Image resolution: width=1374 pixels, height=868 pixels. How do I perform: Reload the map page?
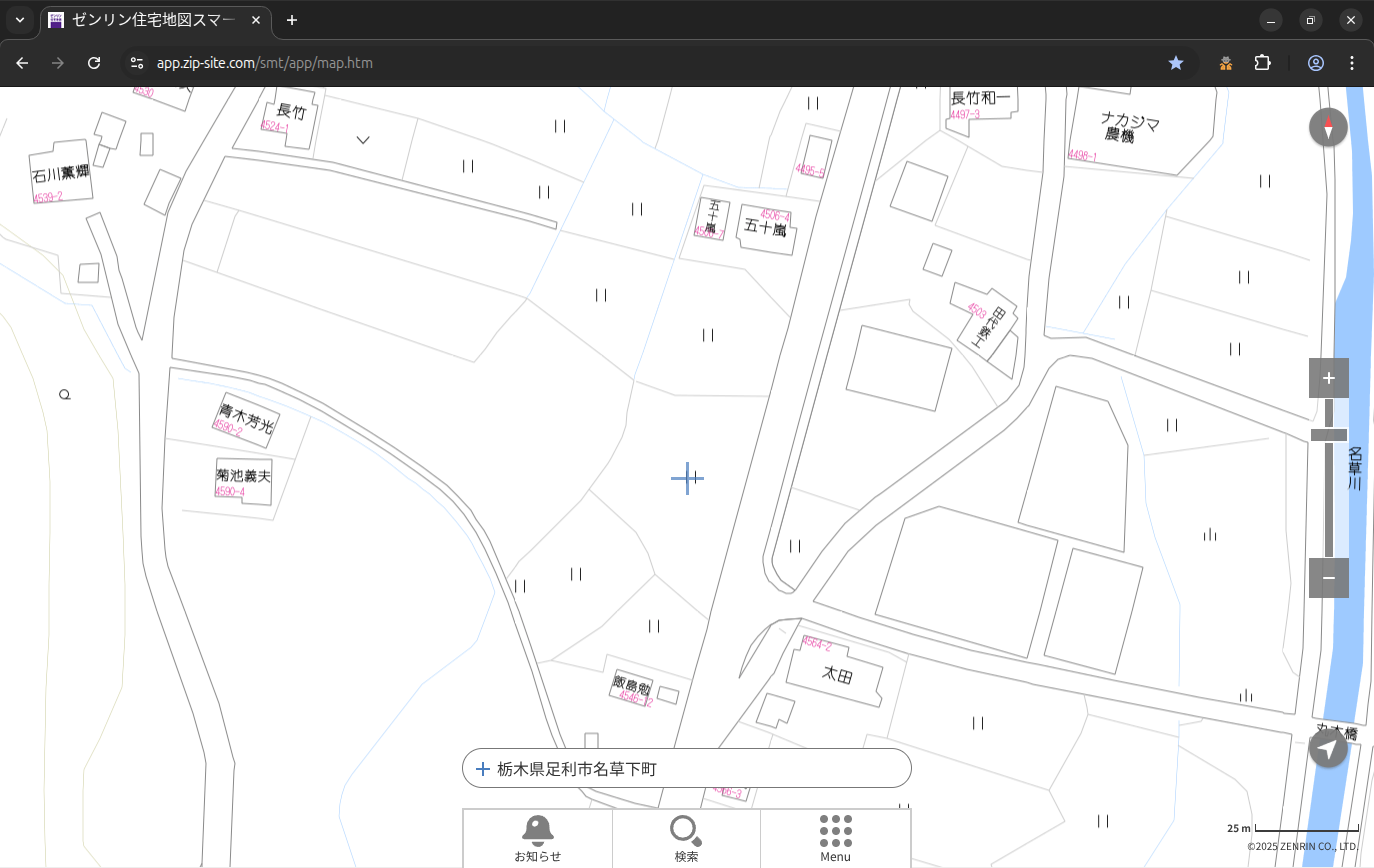[94, 63]
